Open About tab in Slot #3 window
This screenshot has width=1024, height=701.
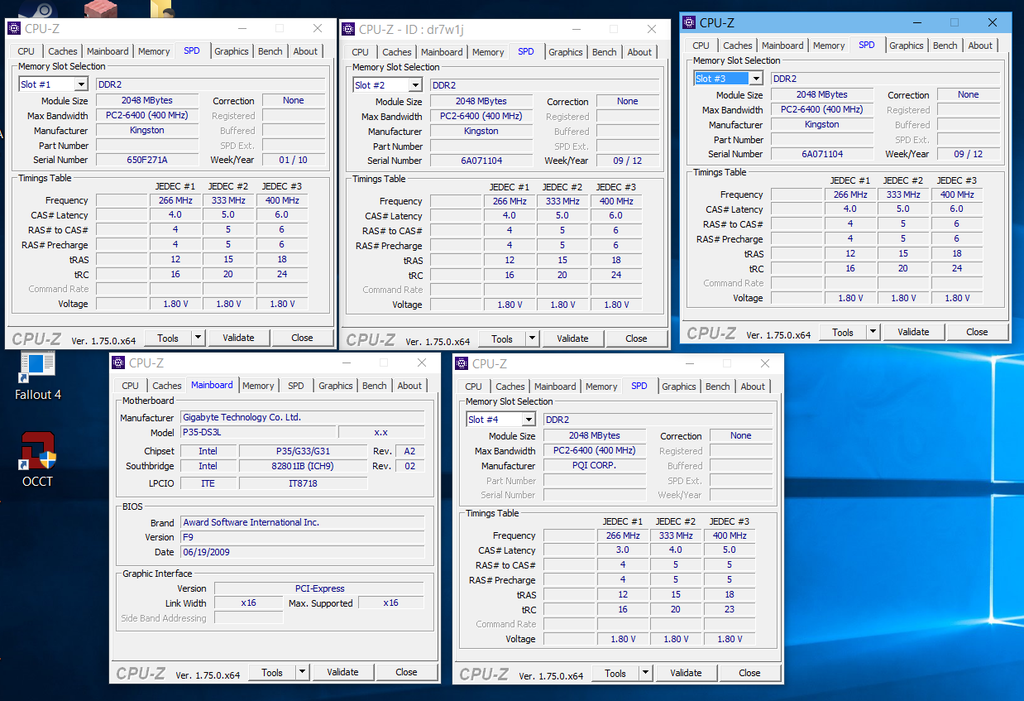(x=980, y=45)
